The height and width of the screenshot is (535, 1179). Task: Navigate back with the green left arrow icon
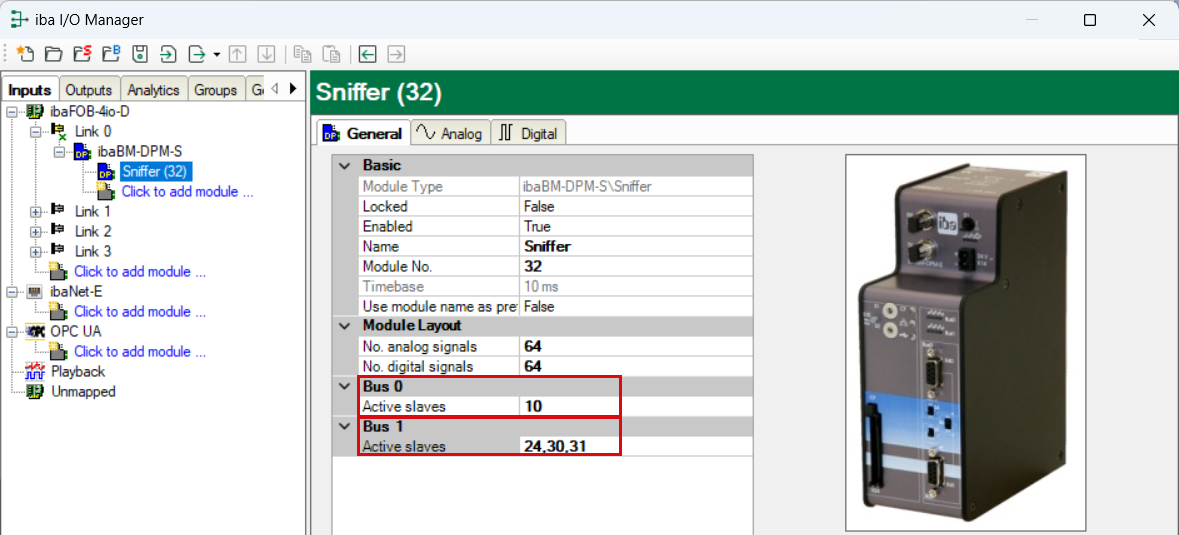tap(367, 53)
